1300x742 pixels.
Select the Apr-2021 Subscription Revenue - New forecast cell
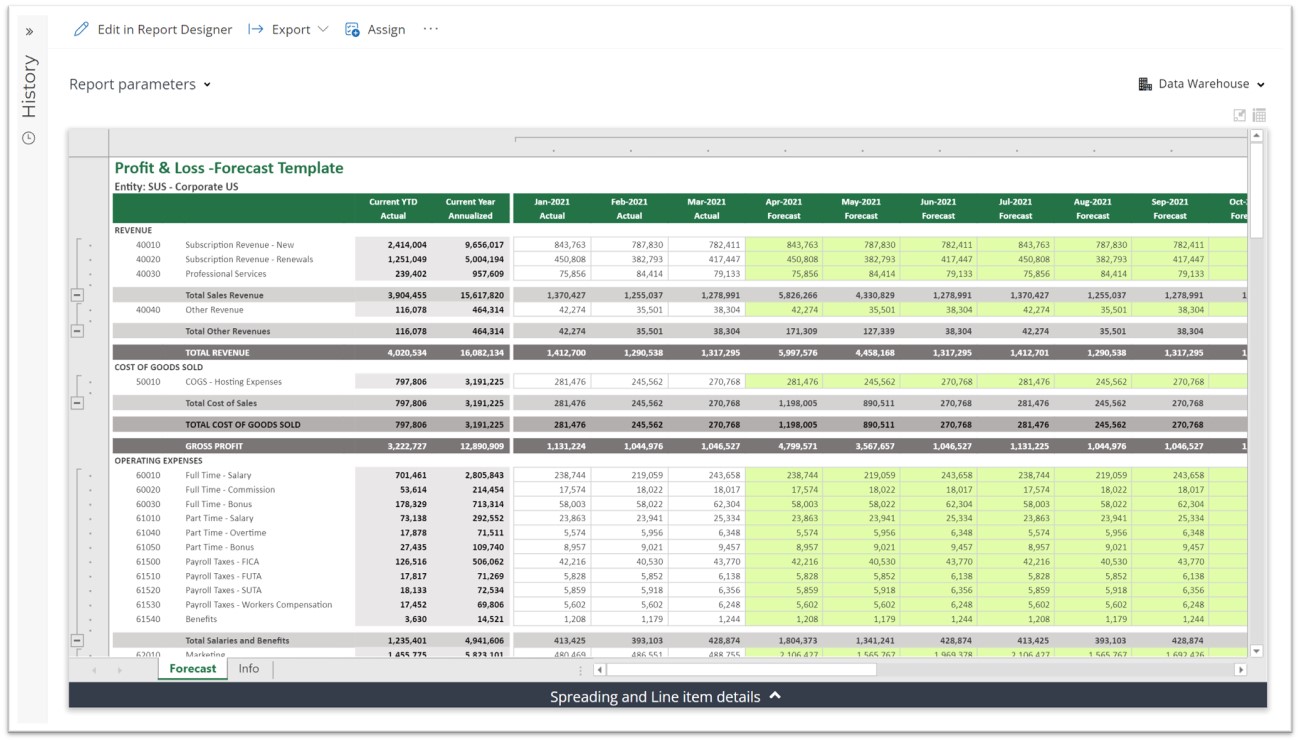[784, 245]
